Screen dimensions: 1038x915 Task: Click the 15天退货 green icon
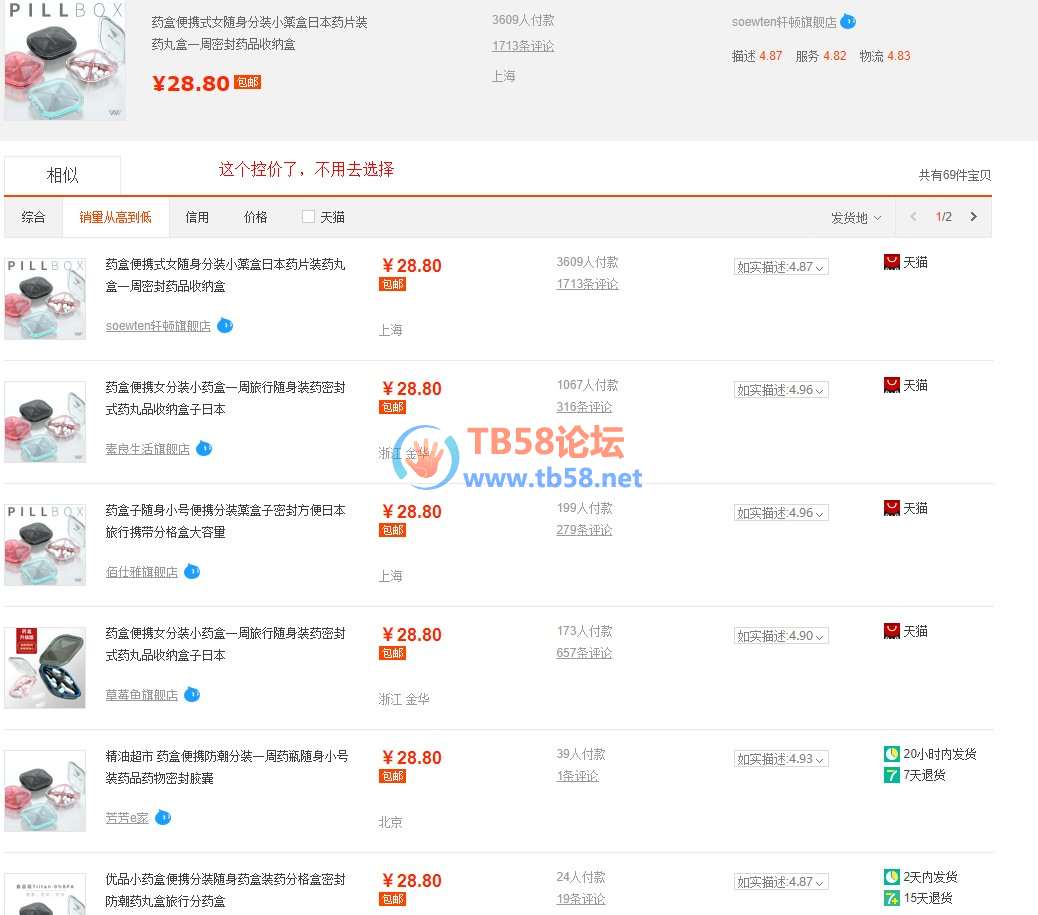click(x=892, y=898)
